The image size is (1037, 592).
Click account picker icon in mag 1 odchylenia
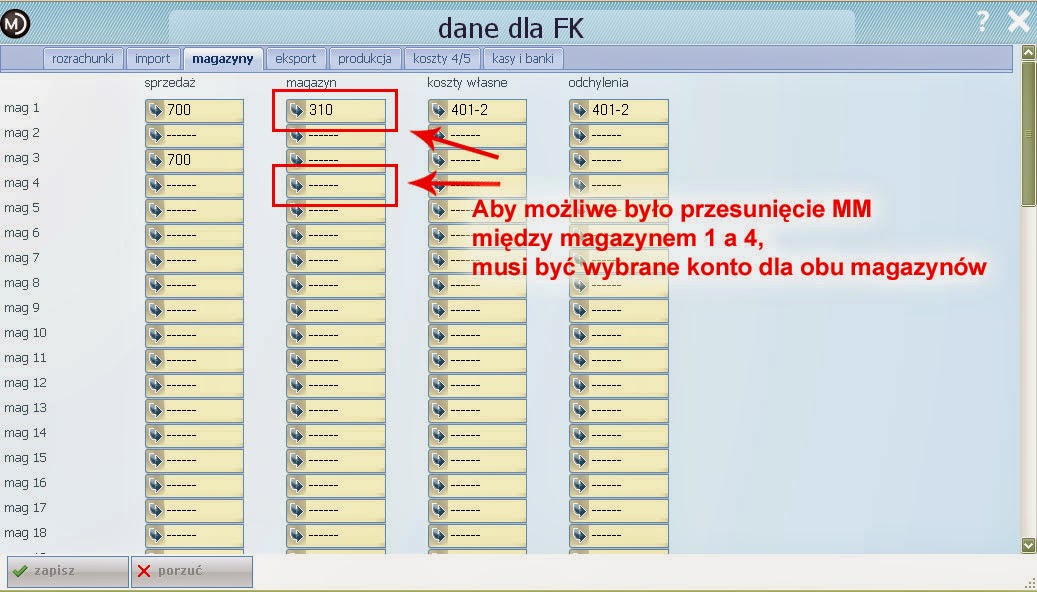[x=580, y=110]
